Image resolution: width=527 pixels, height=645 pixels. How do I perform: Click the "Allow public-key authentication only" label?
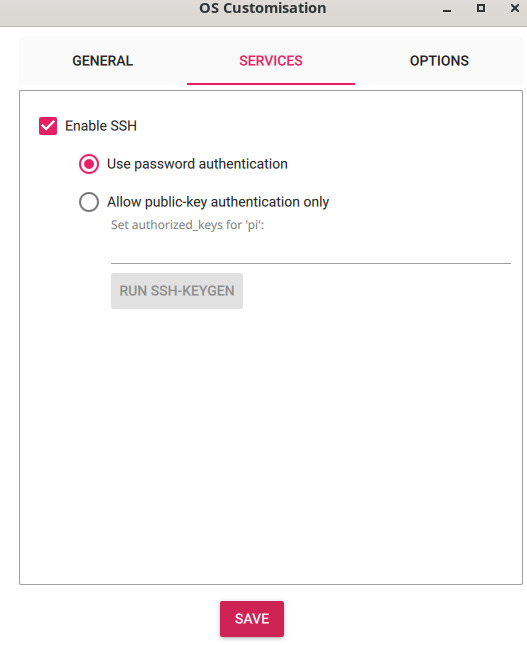pos(218,202)
